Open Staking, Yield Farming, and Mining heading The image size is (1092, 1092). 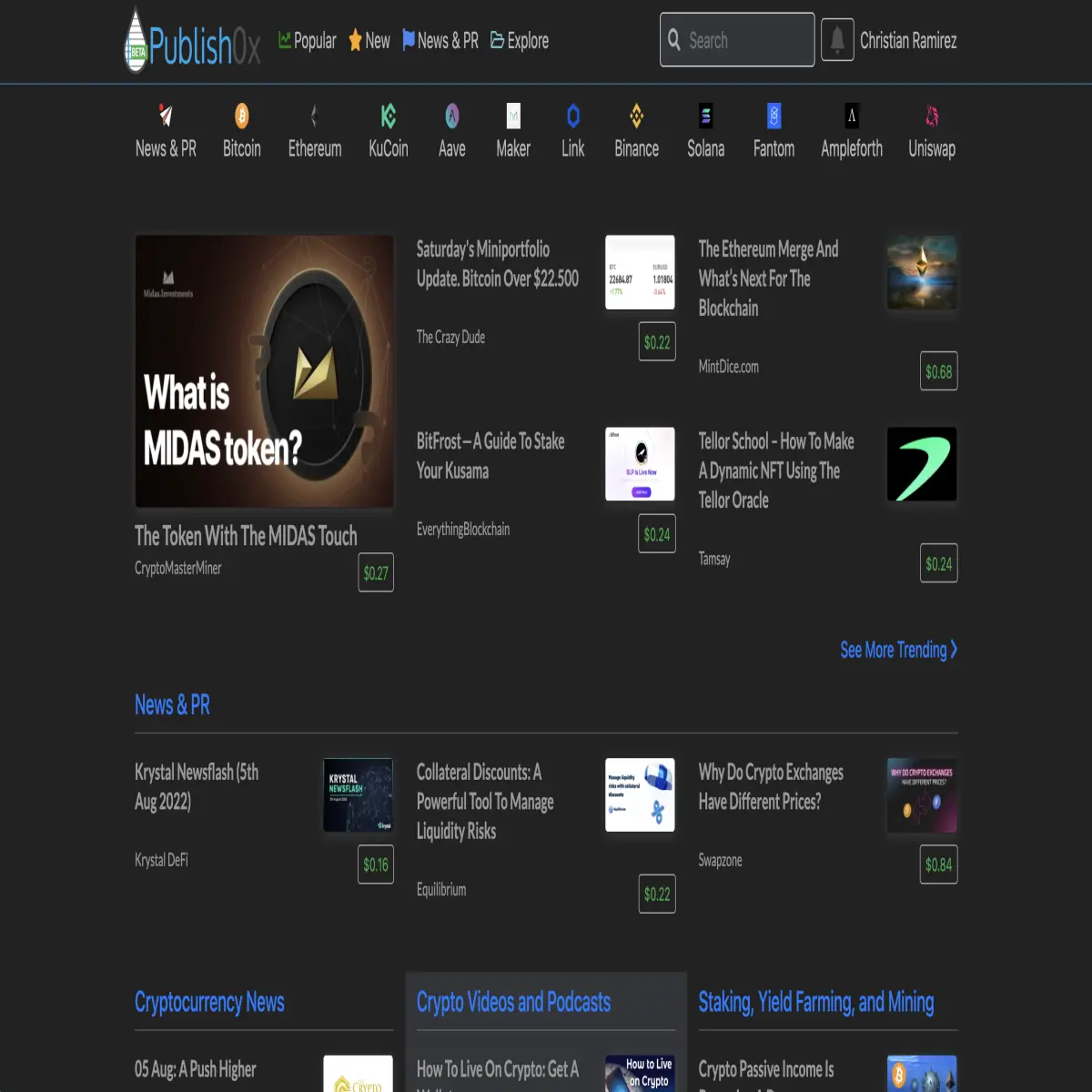(x=816, y=1003)
